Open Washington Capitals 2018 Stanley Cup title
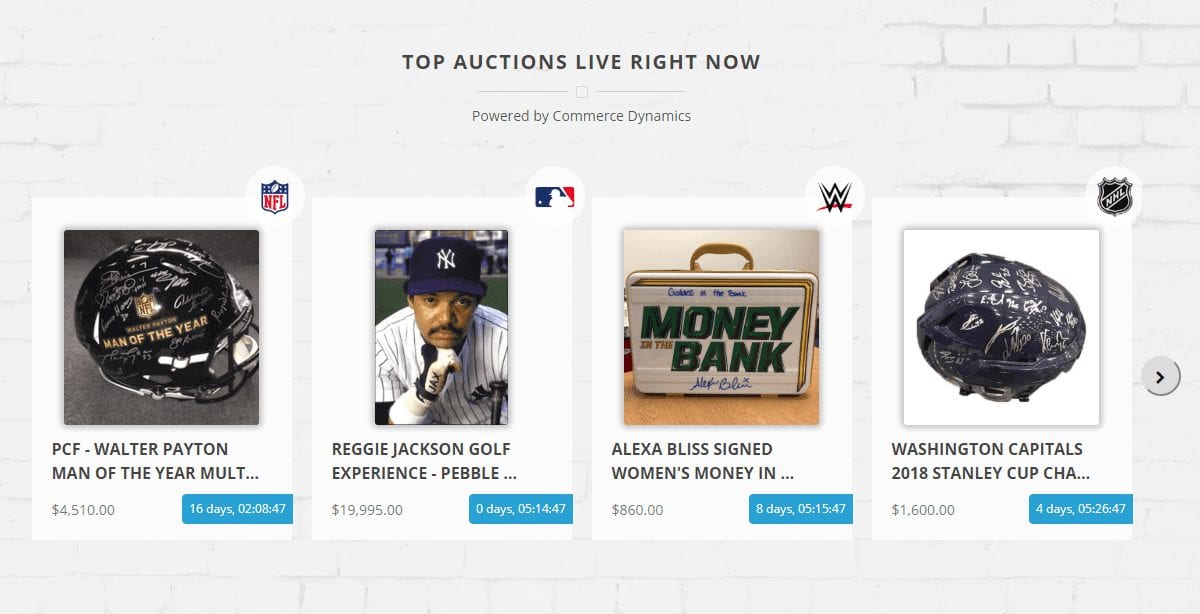Screen dimensions: 1200x614 point(991,461)
